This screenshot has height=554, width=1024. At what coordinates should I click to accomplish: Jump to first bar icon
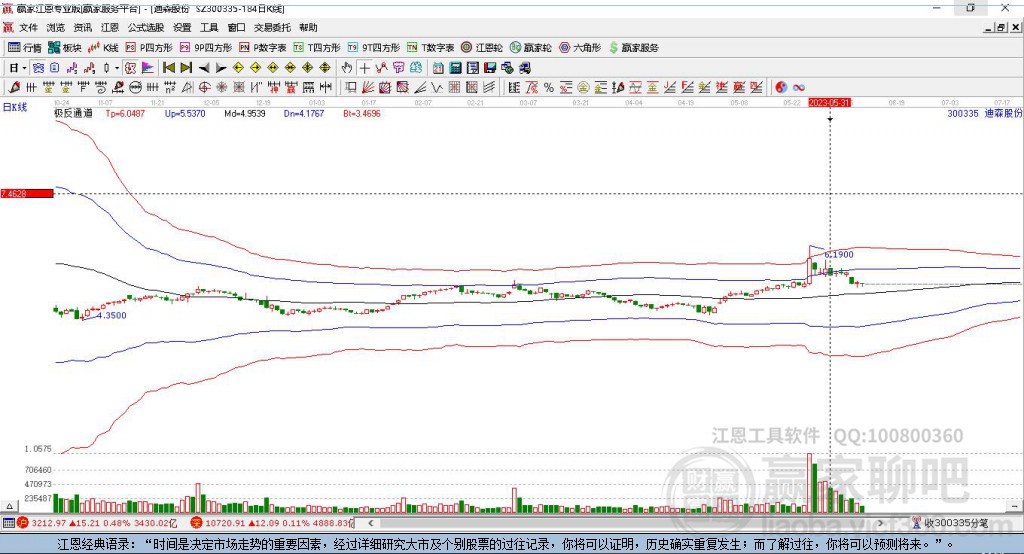pos(168,68)
